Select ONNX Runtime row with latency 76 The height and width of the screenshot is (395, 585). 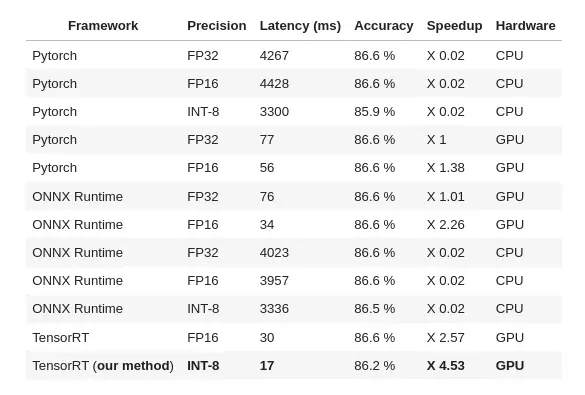pyautogui.click(x=294, y=197)
